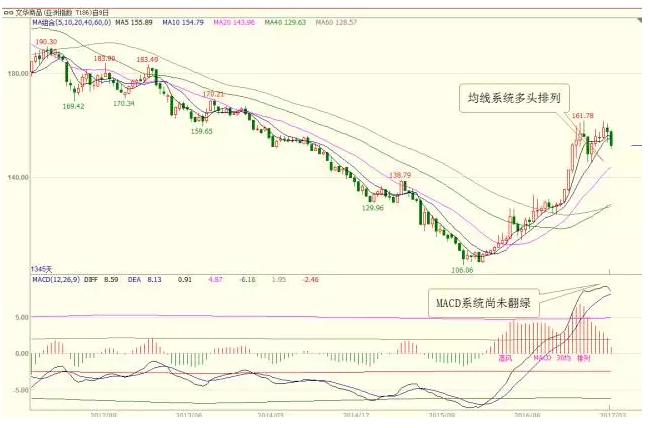Select the MA组合(5,10,20,40,60,0) indicator label
Image resolution: width=650 pixels, height=428 pixels.
click(72, 22)
